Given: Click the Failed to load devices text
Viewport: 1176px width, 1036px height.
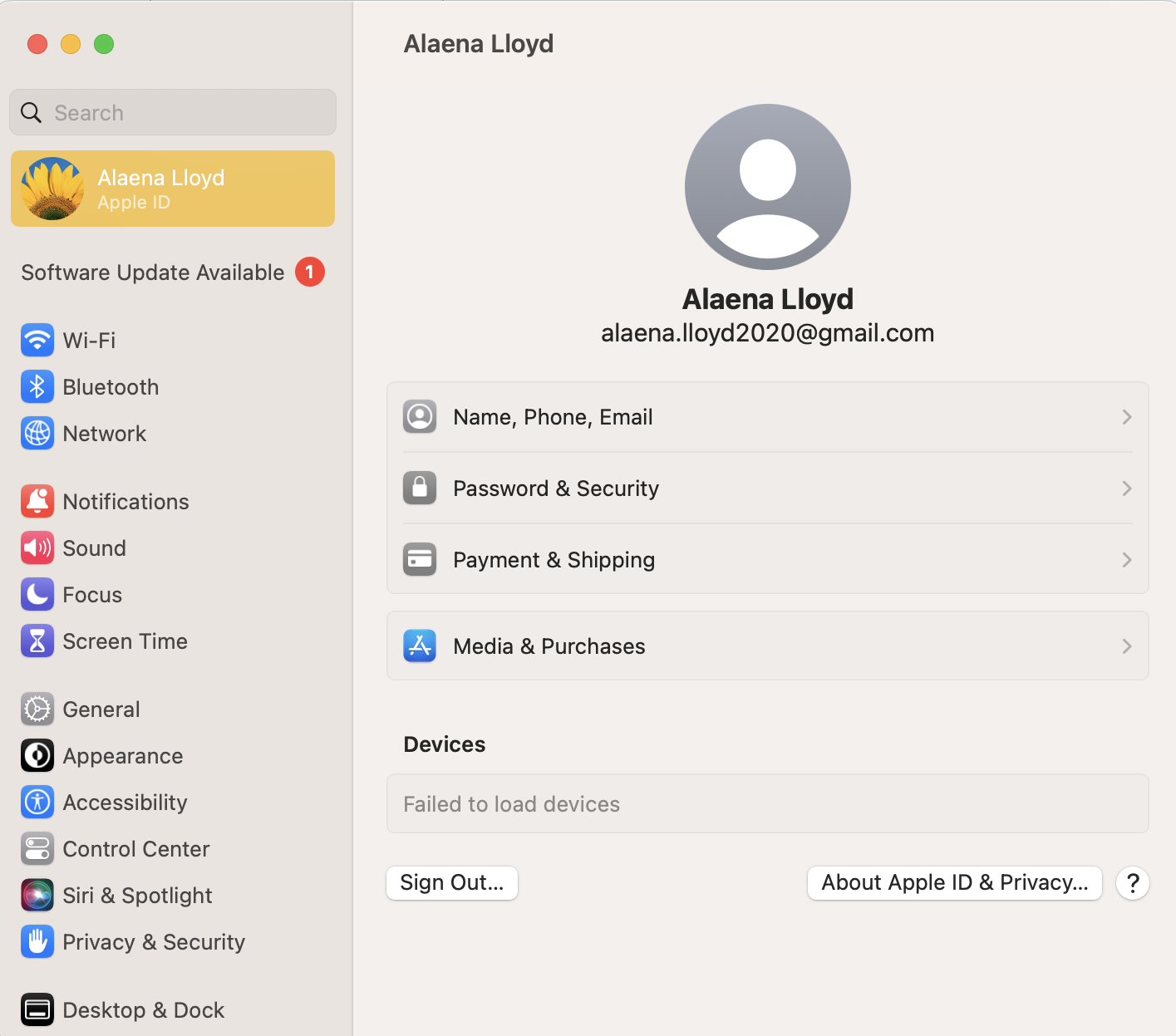Looking at the screenshot, I should [x=512, y=804].
